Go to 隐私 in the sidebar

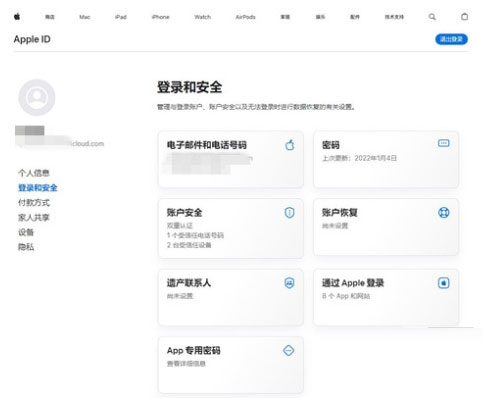point(26,247)
